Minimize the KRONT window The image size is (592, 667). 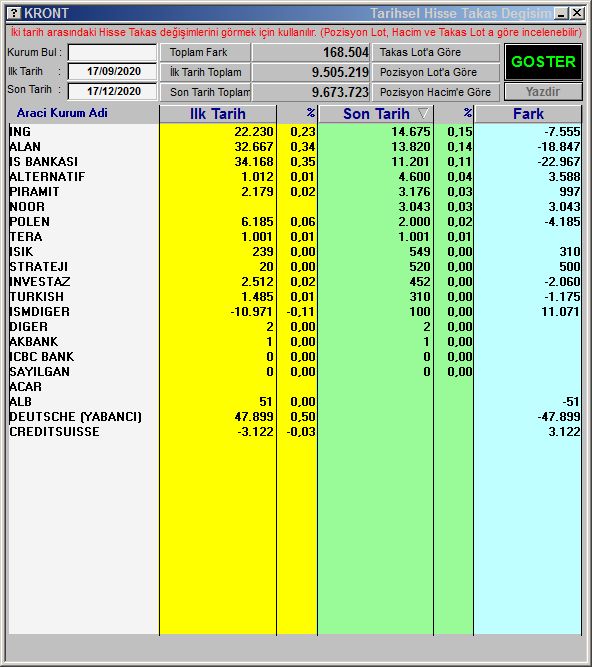(x=562, y=13)
